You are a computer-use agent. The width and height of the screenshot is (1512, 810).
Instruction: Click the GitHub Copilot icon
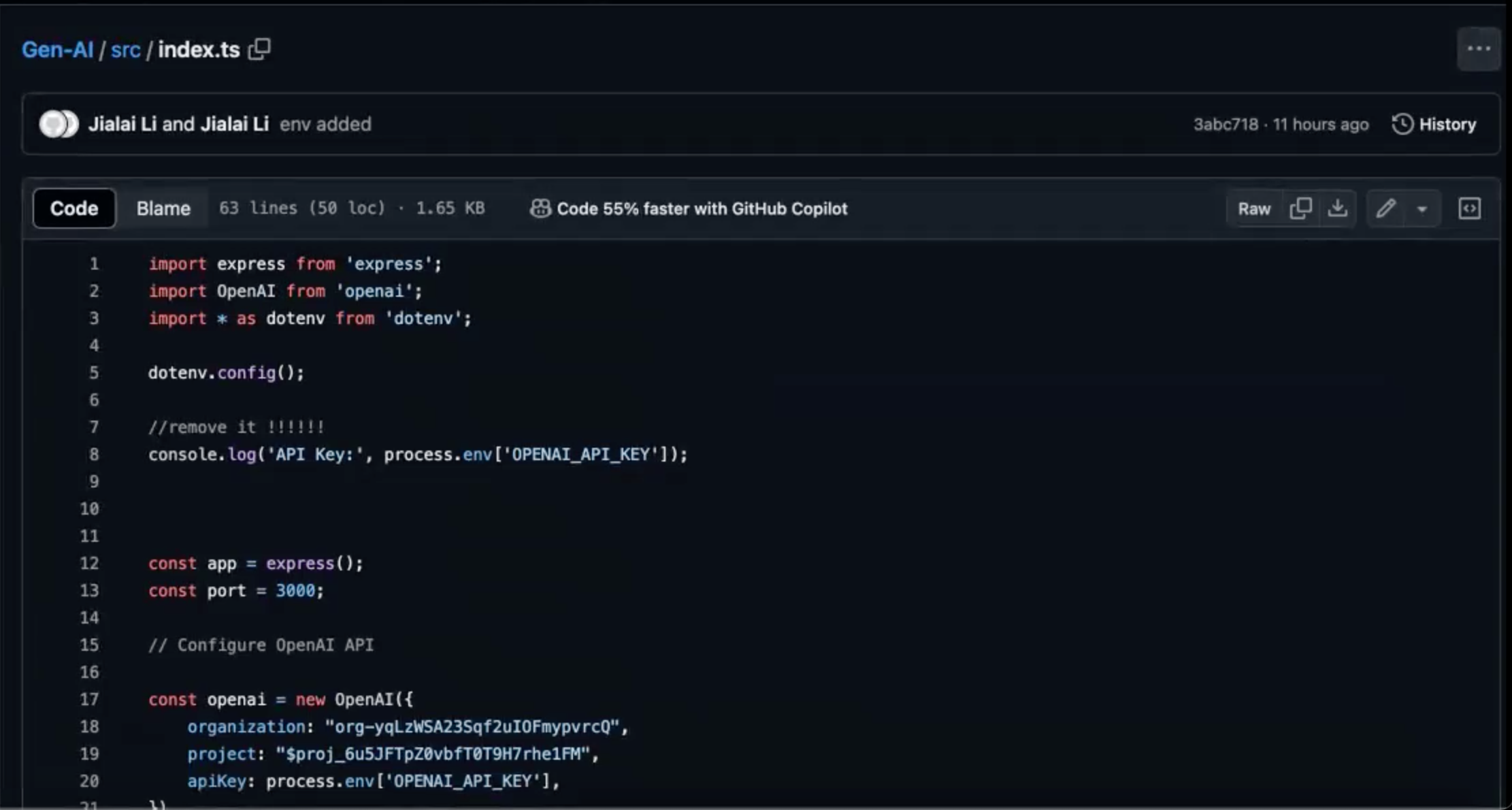click(x=540, y=208)
